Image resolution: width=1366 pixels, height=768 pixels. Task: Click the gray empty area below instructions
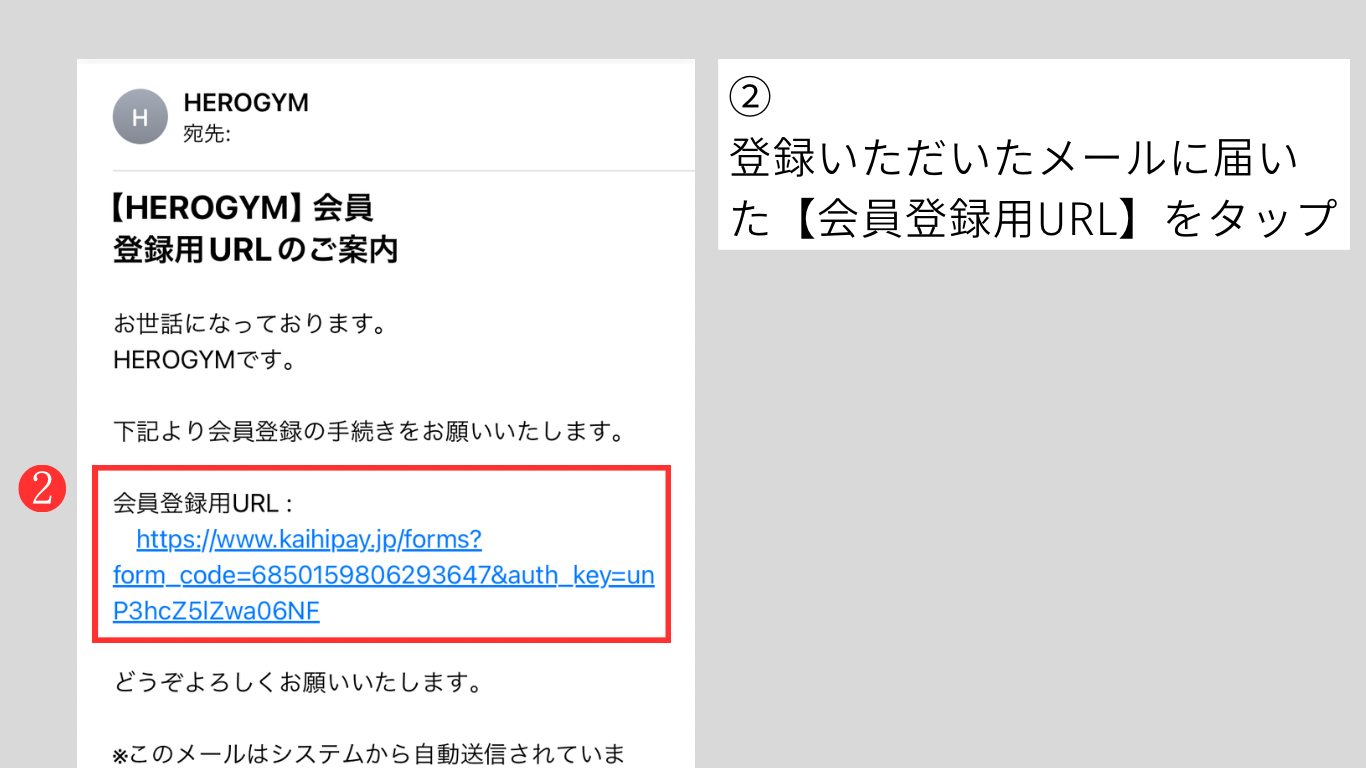(1030, 500)
